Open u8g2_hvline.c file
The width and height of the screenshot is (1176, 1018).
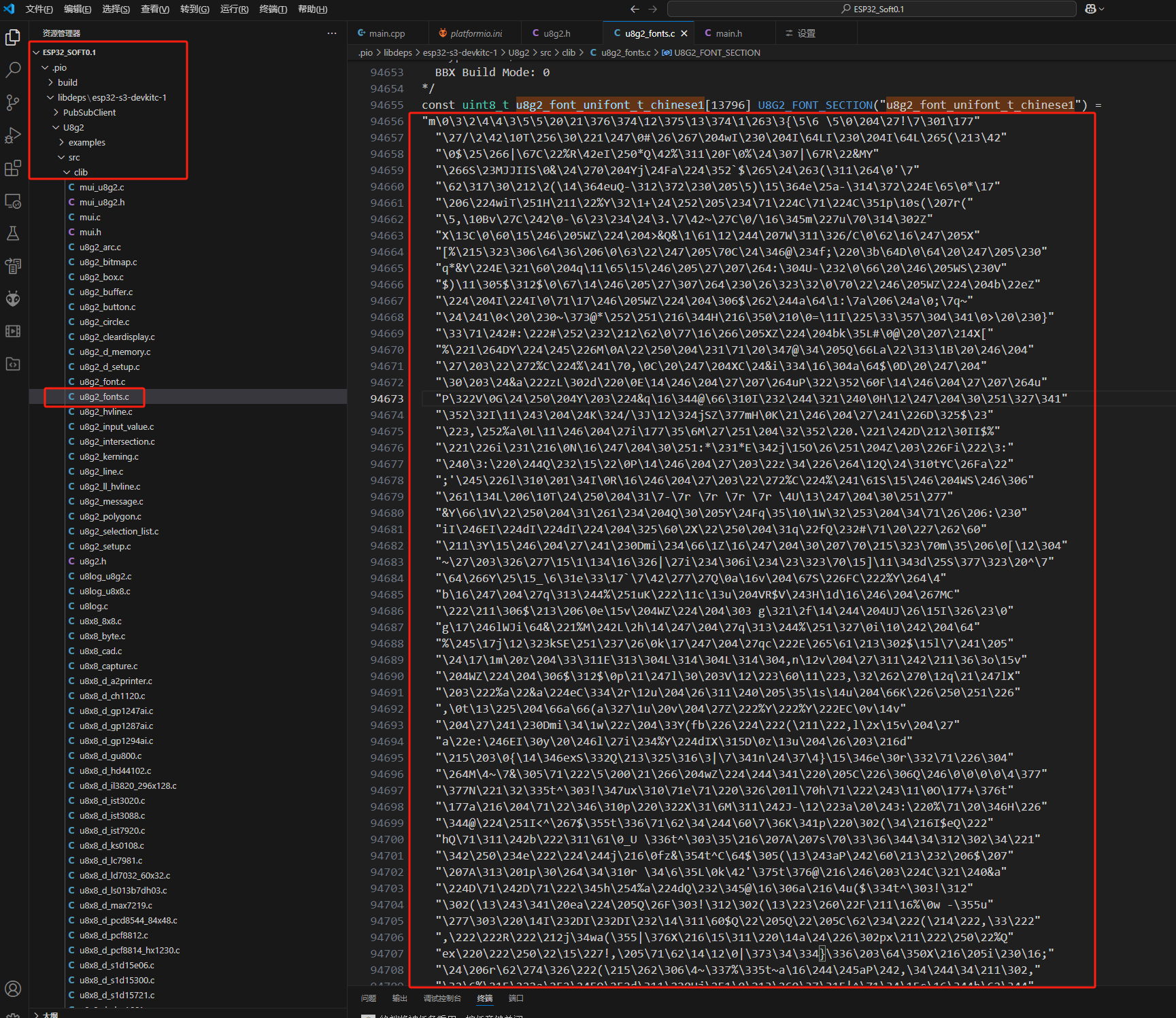pyautogui.click(x=188, y=411)
